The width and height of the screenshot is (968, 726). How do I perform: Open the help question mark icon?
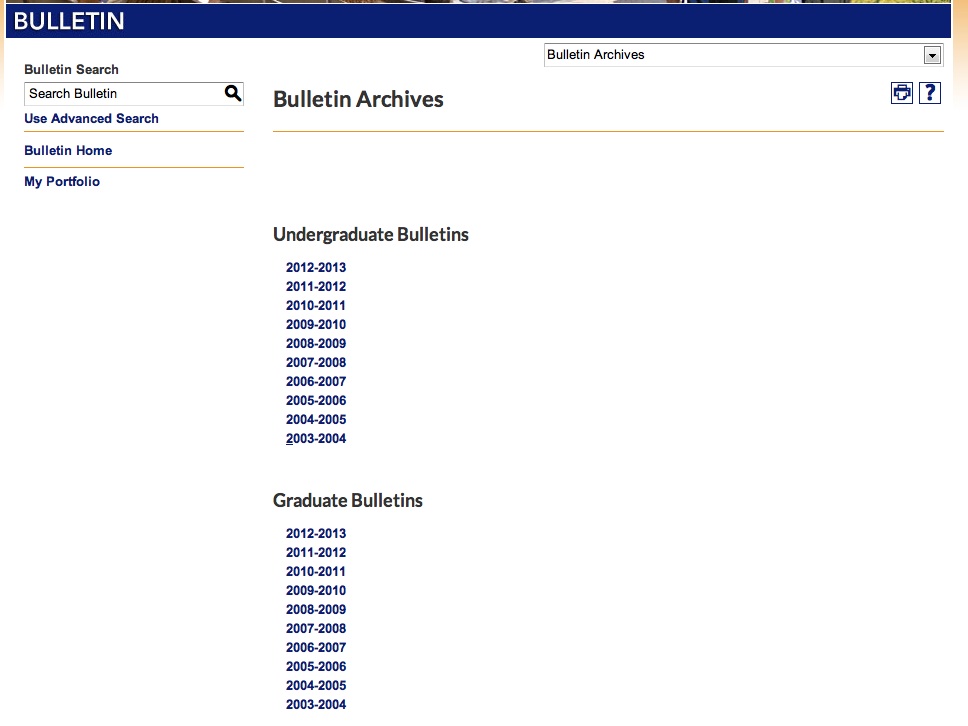click(930, 93)
